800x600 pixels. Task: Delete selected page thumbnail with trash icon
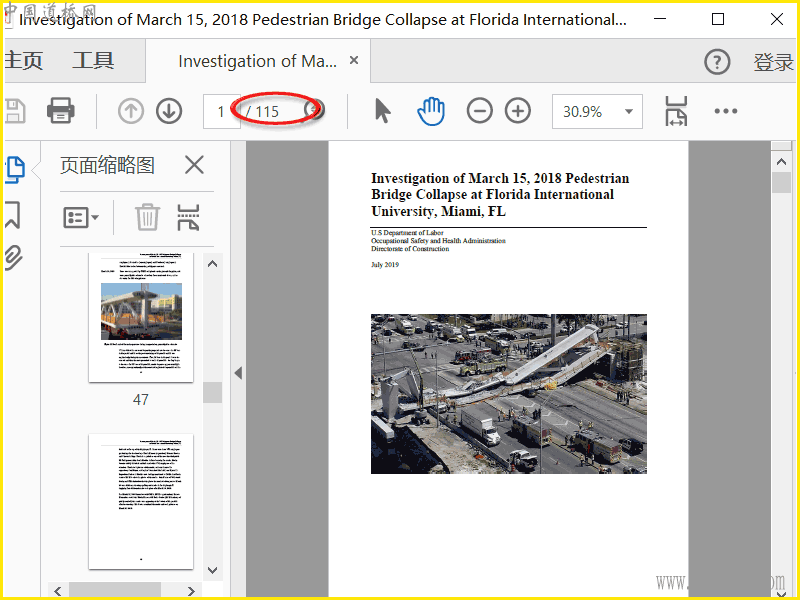tap(148, 217)
